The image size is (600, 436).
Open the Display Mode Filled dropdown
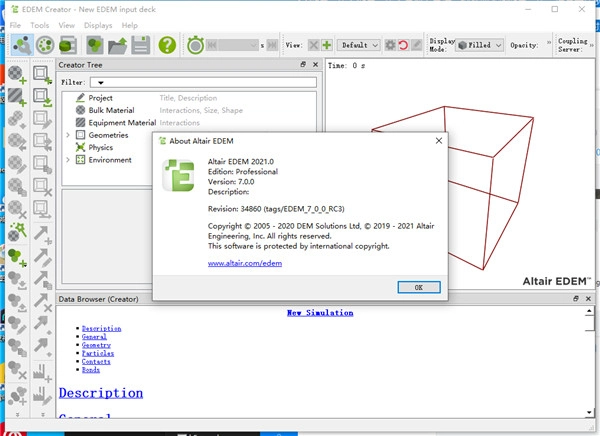[480, 45]
